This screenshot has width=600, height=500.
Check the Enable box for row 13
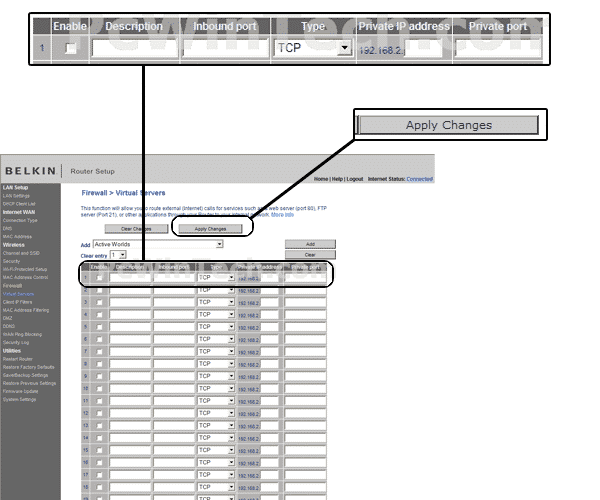point(99,426)
